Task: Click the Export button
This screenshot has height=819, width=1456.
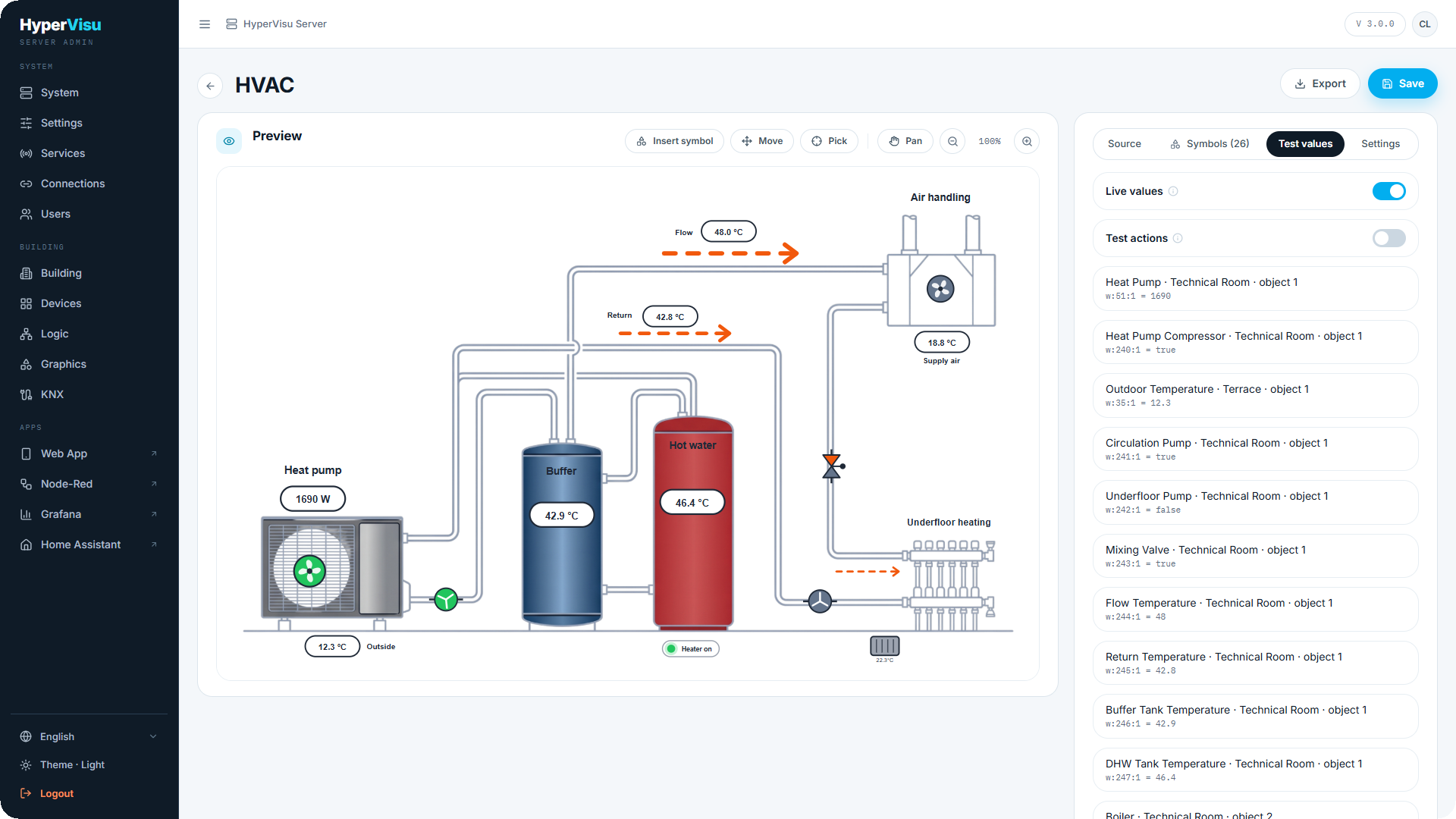Action: pos(1320,83)
